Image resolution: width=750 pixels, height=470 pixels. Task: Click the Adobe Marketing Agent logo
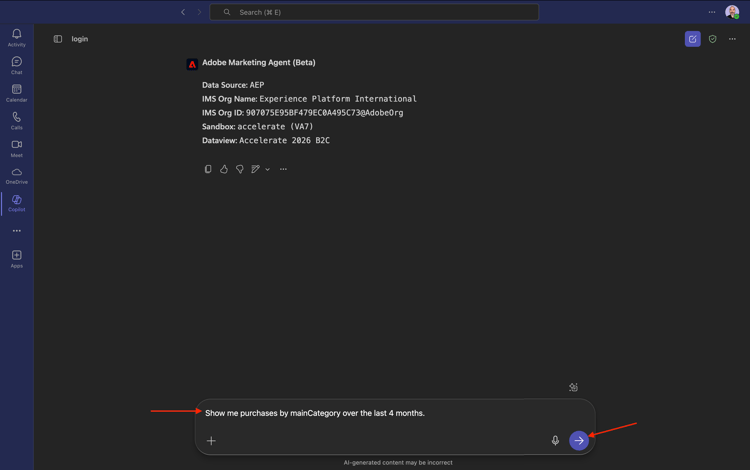pos(192,64)
